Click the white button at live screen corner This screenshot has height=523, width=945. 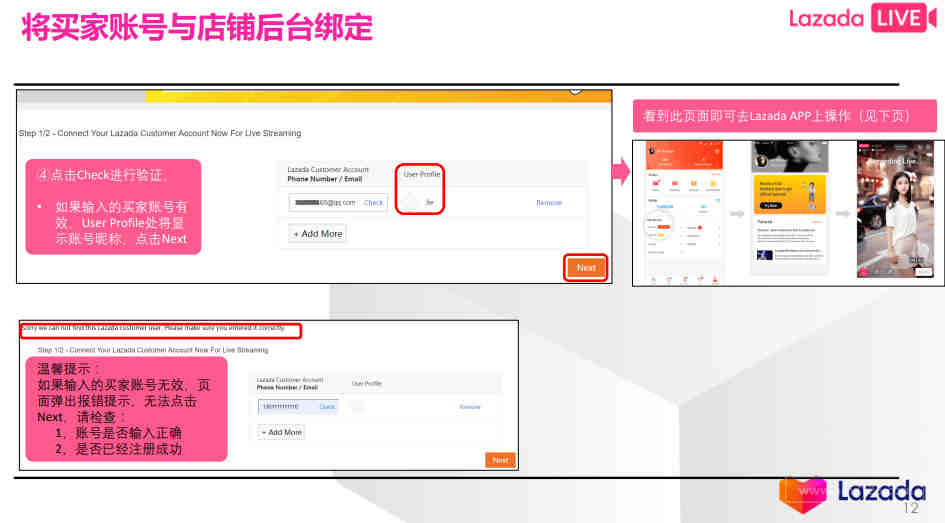click(923, 272)
